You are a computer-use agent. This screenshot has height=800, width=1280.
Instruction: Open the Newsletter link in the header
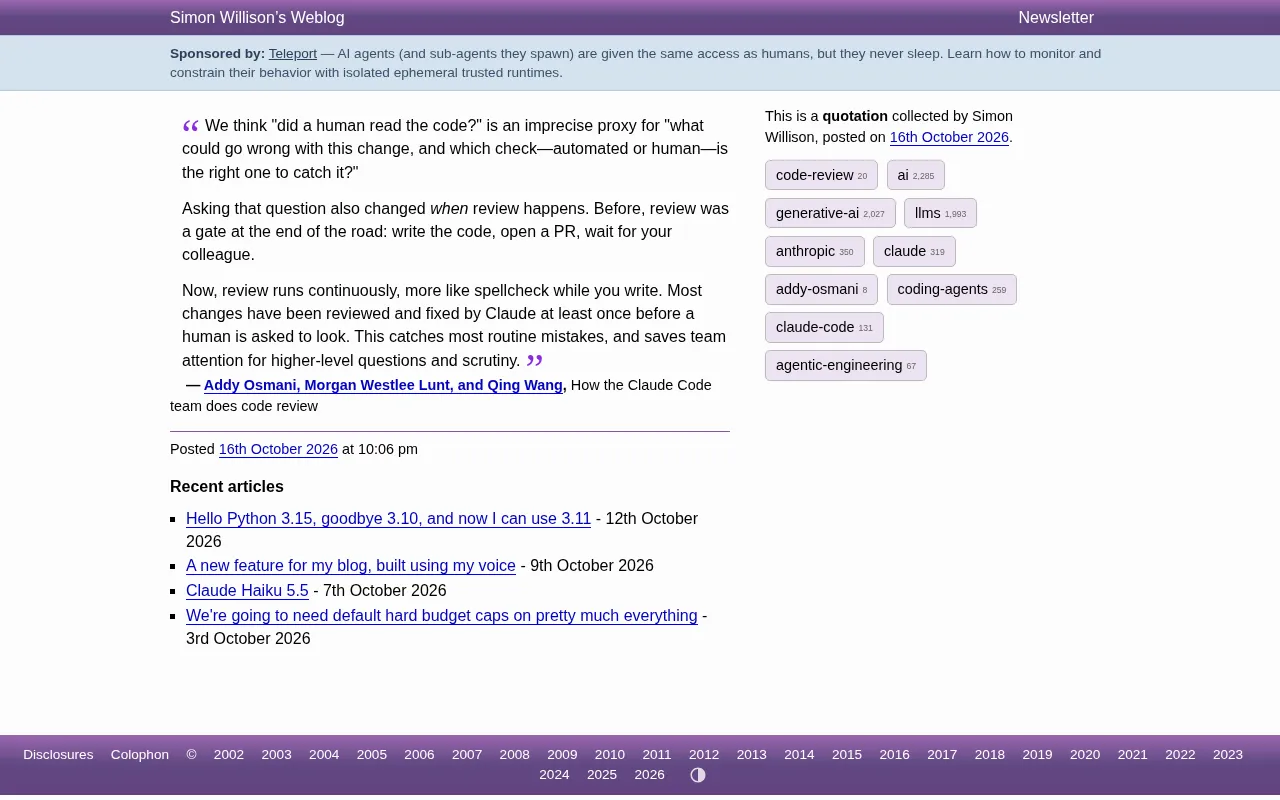click(1056, 18)
